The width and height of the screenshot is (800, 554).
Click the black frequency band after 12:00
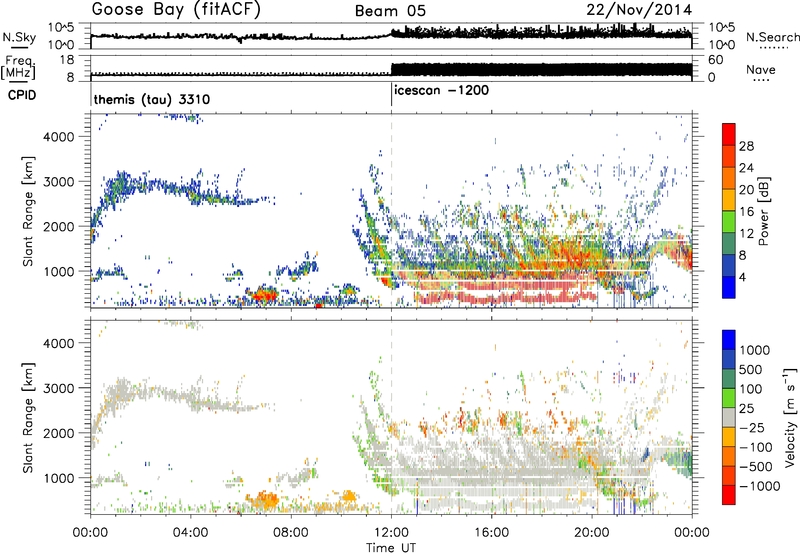(541, 69)
